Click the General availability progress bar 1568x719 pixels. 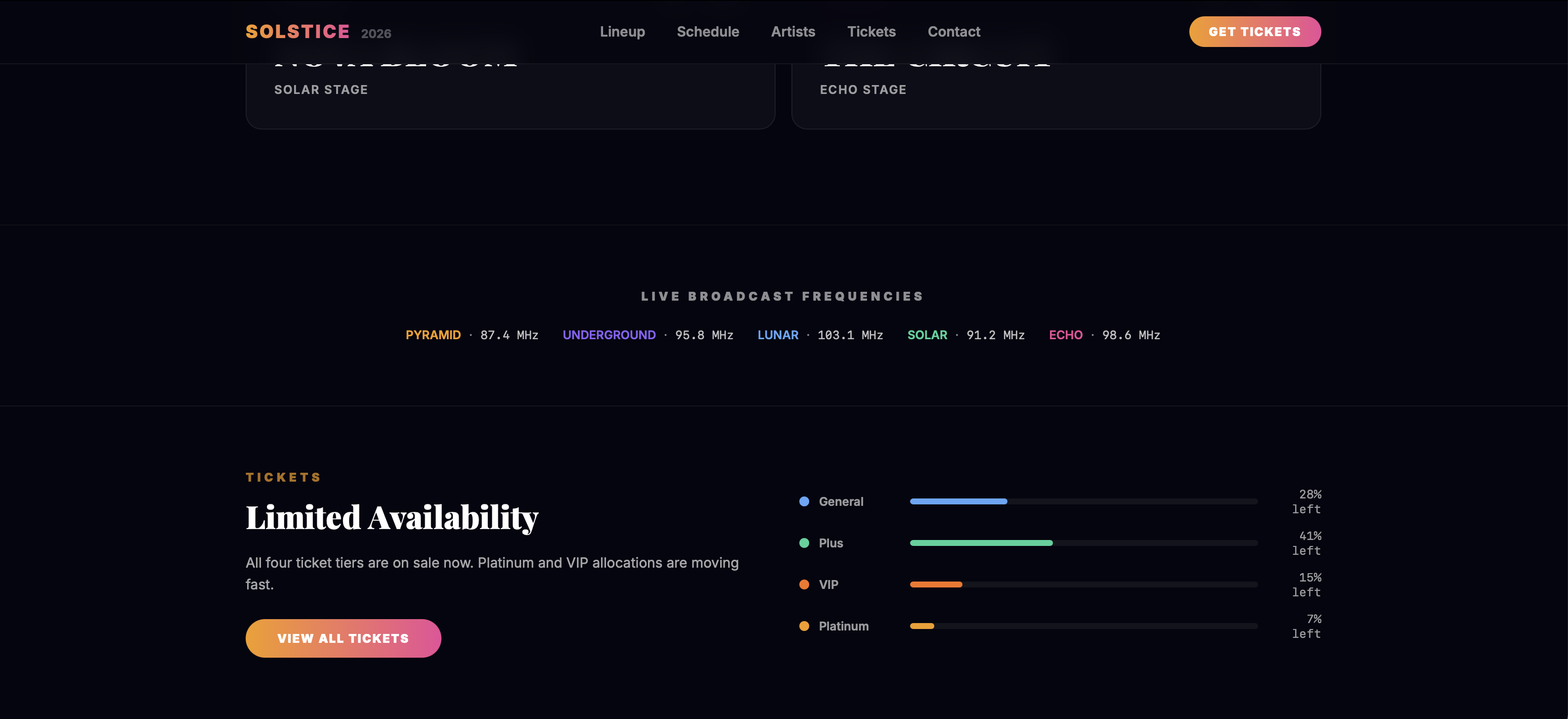point(1083,501)
